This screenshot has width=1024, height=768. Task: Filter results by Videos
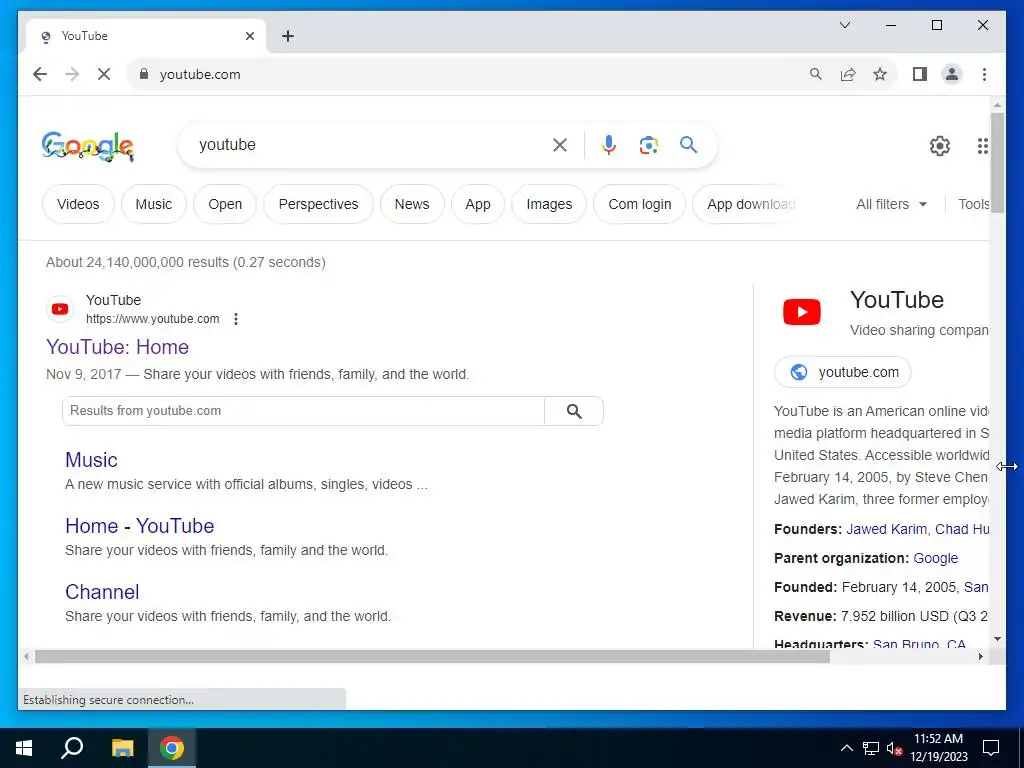click(x=78, y=204)
